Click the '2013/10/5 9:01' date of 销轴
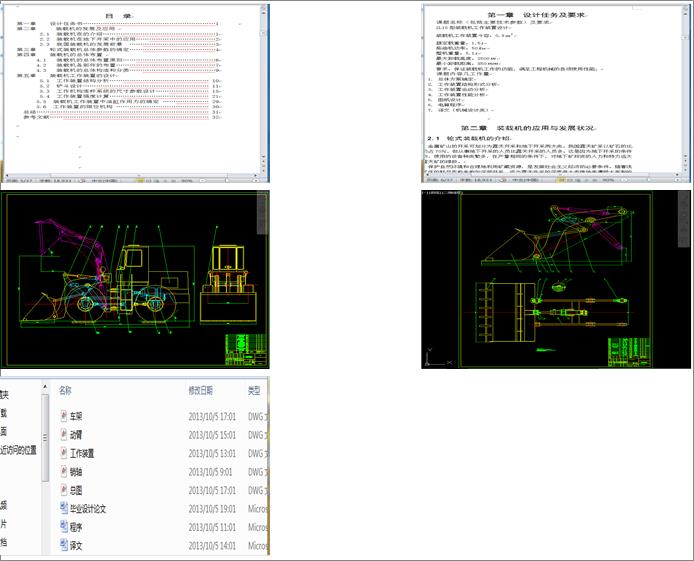Image resolution: width=694 pixels, height=561 pixels. 210,472
